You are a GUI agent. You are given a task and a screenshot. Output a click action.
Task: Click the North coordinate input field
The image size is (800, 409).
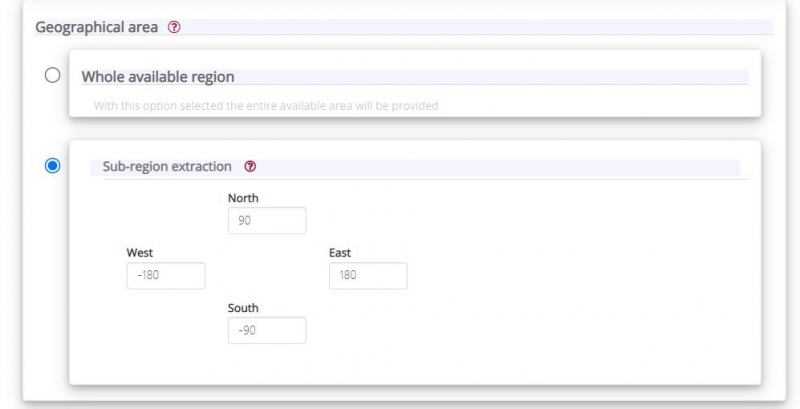267,221
